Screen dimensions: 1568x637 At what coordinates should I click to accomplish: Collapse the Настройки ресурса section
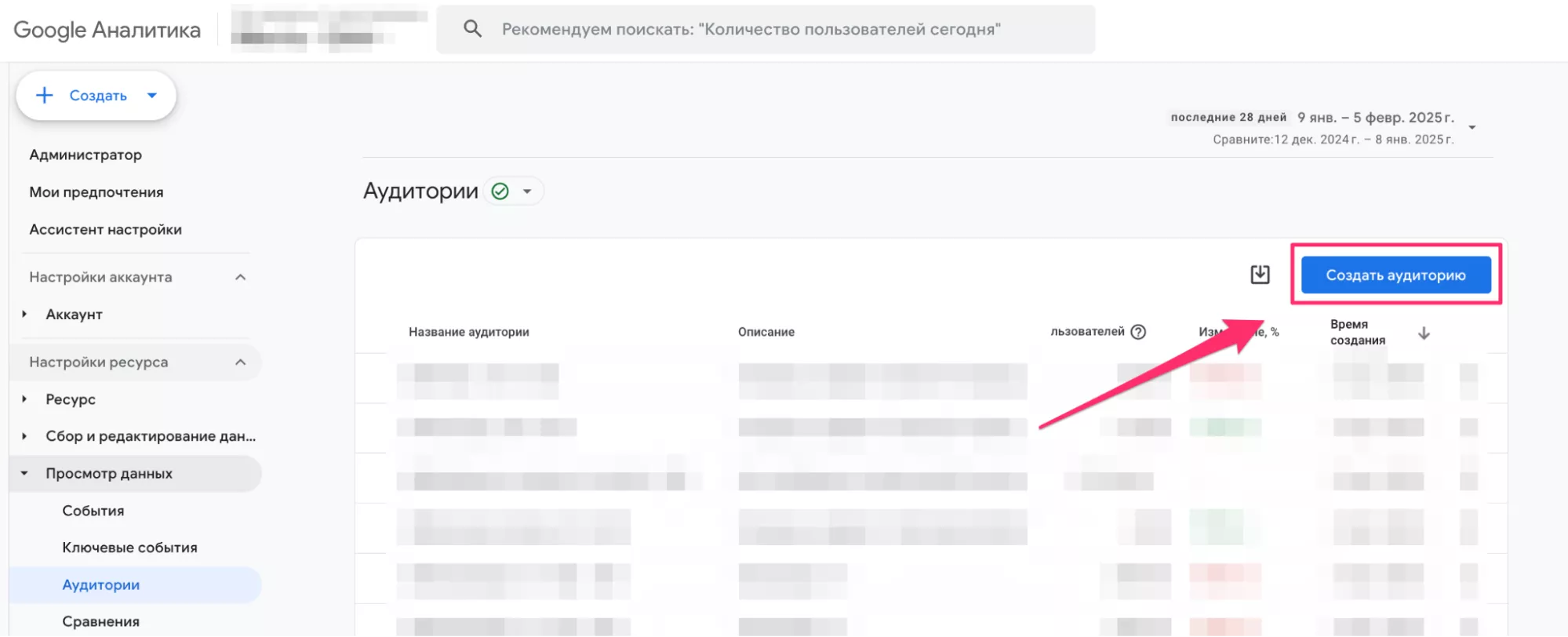point(241,362)
